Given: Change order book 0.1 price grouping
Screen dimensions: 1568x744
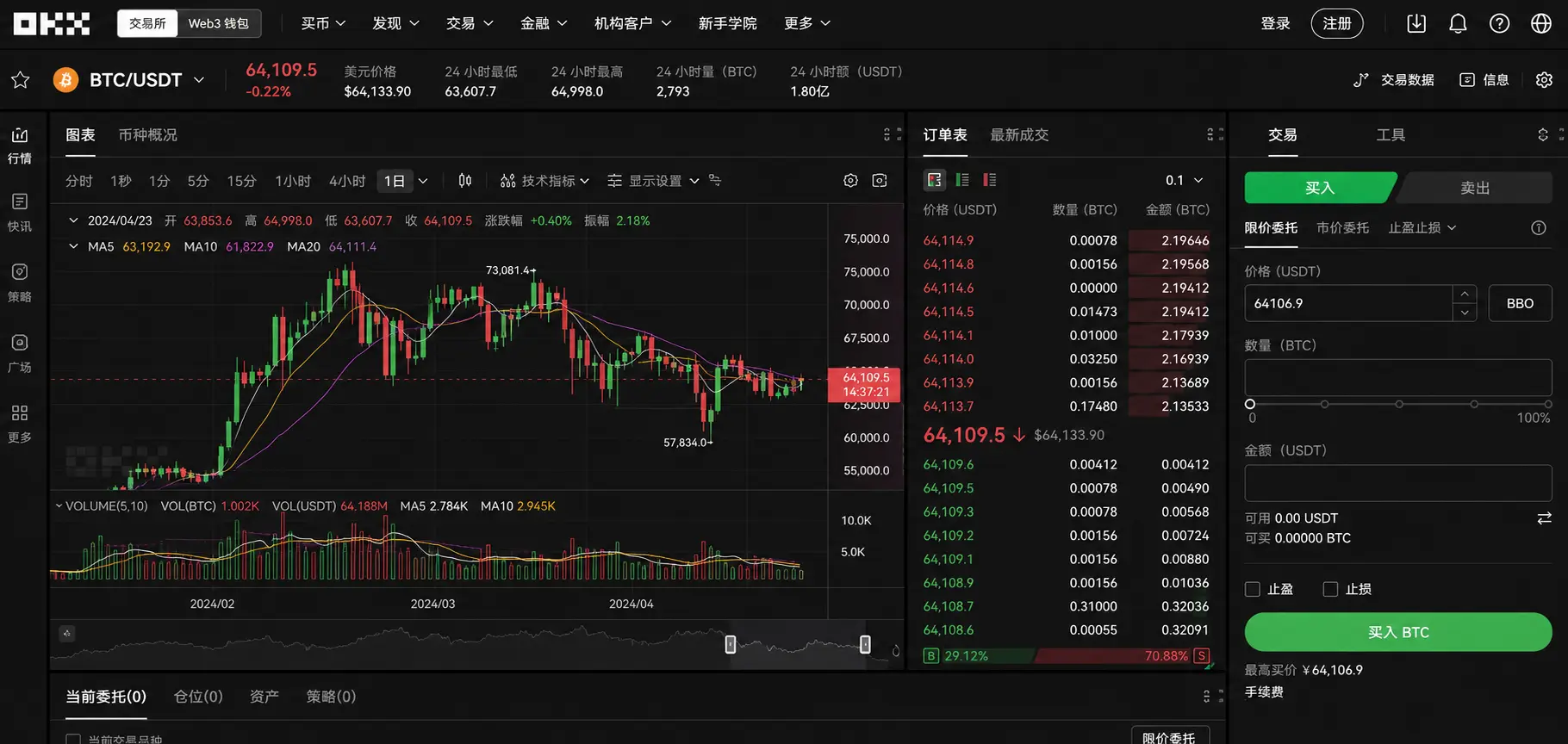Looking at the screenshot, I should coord(1185,180).
